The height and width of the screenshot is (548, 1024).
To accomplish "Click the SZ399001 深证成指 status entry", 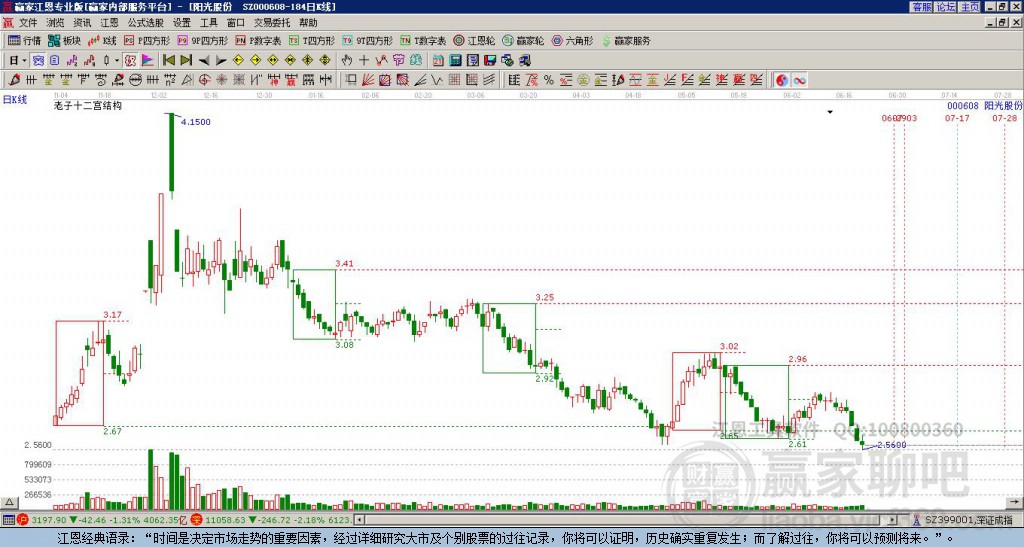I will click(969, 520).
